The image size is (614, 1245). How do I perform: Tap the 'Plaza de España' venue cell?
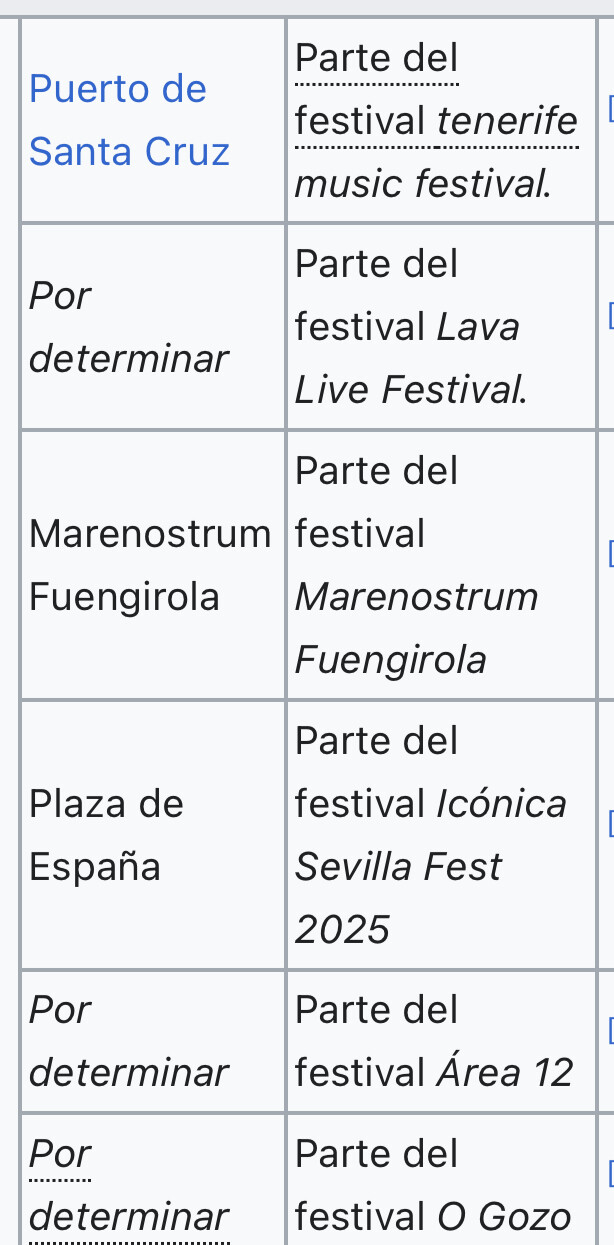point(106,834)
